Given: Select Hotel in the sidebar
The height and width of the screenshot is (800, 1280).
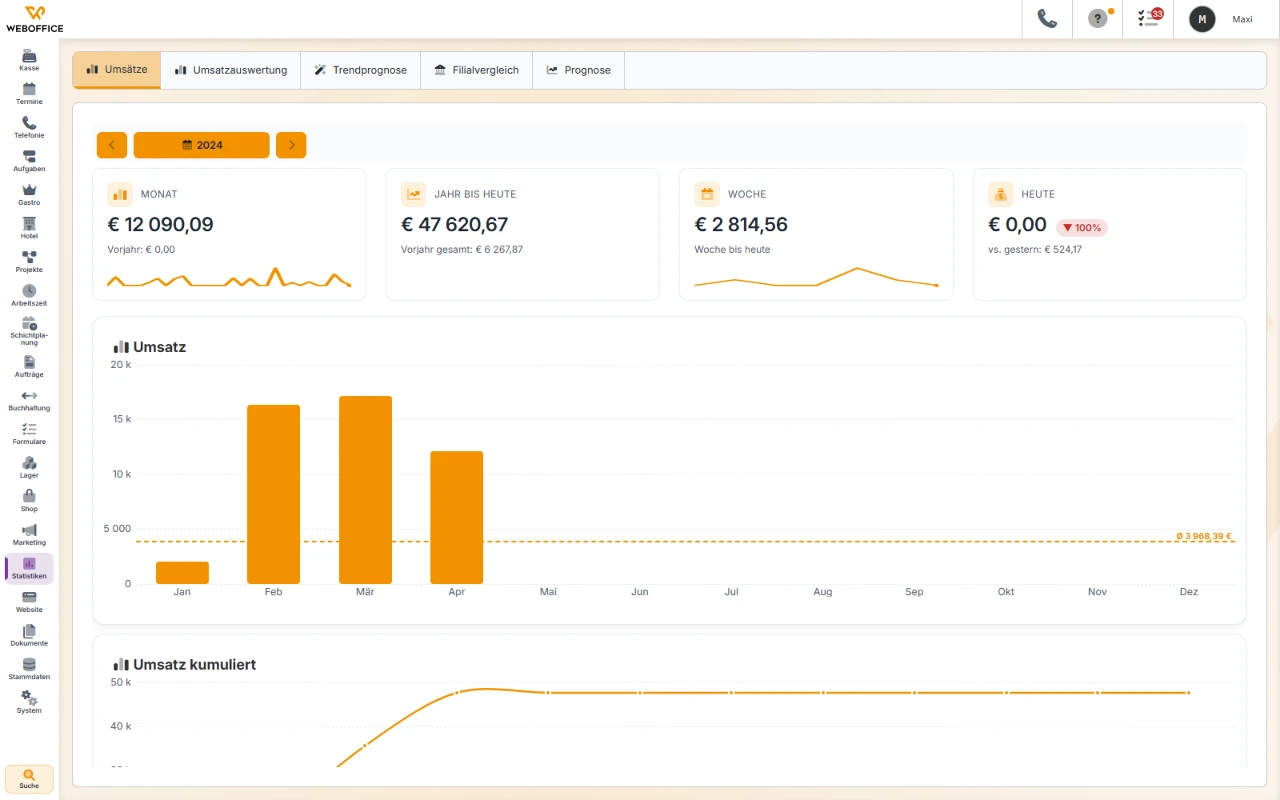Looking at the screenshot, I should [29, 228].
